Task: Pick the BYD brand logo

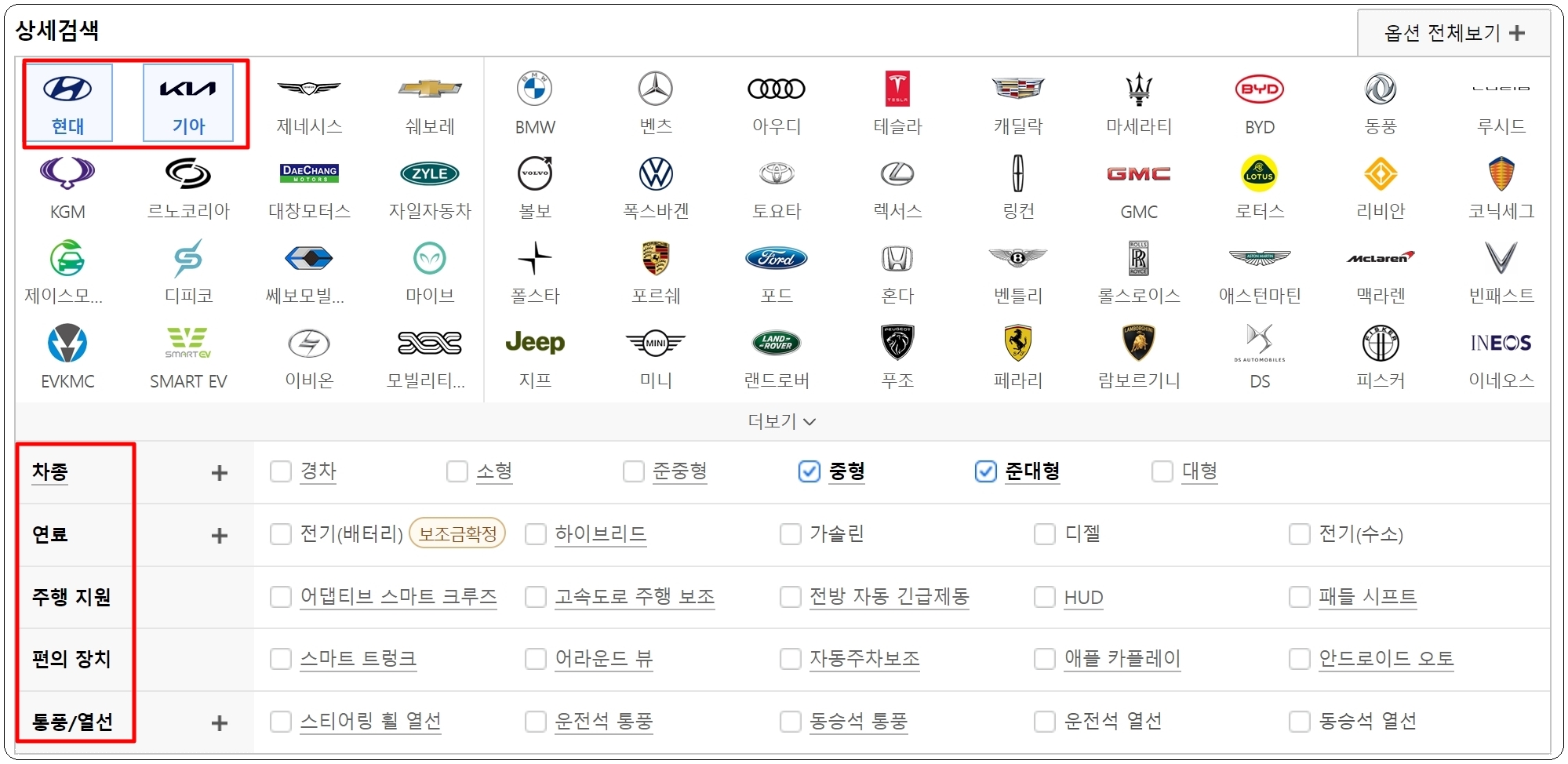Action: pyautogui.click(x=1260, y=89)
